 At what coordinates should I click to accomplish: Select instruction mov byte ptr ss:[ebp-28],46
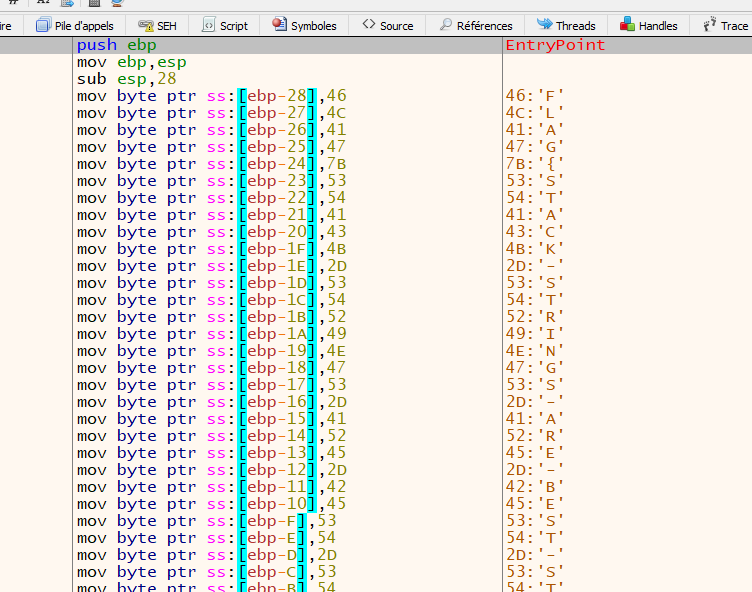212,96
